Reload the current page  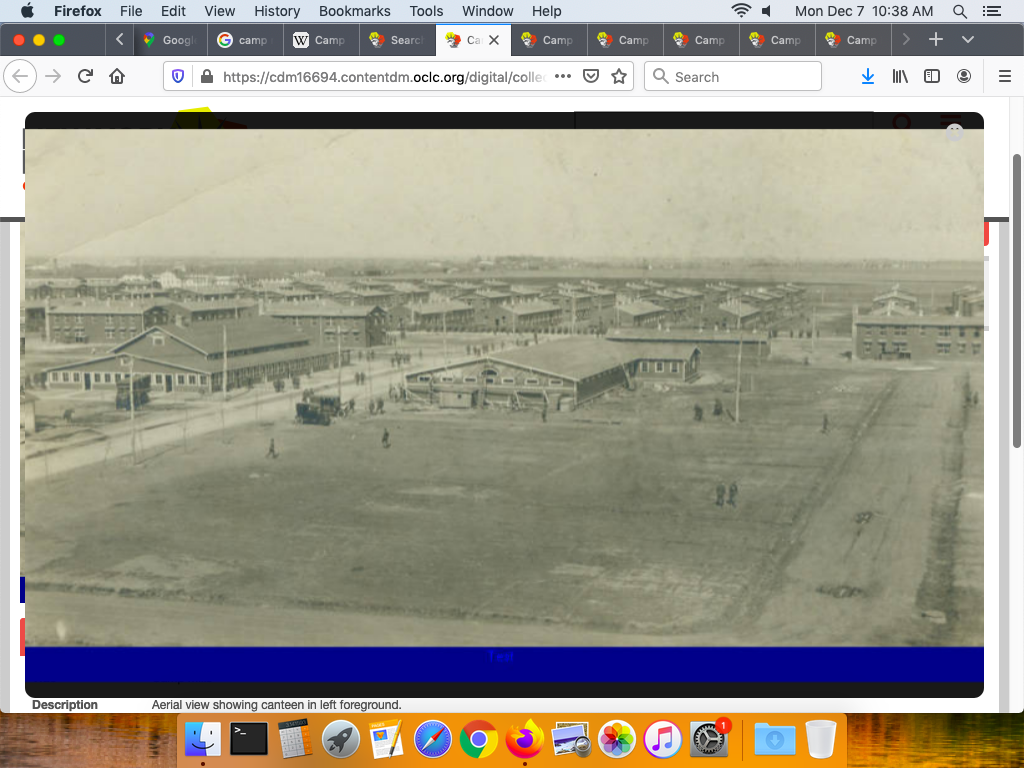pos(85,77)
